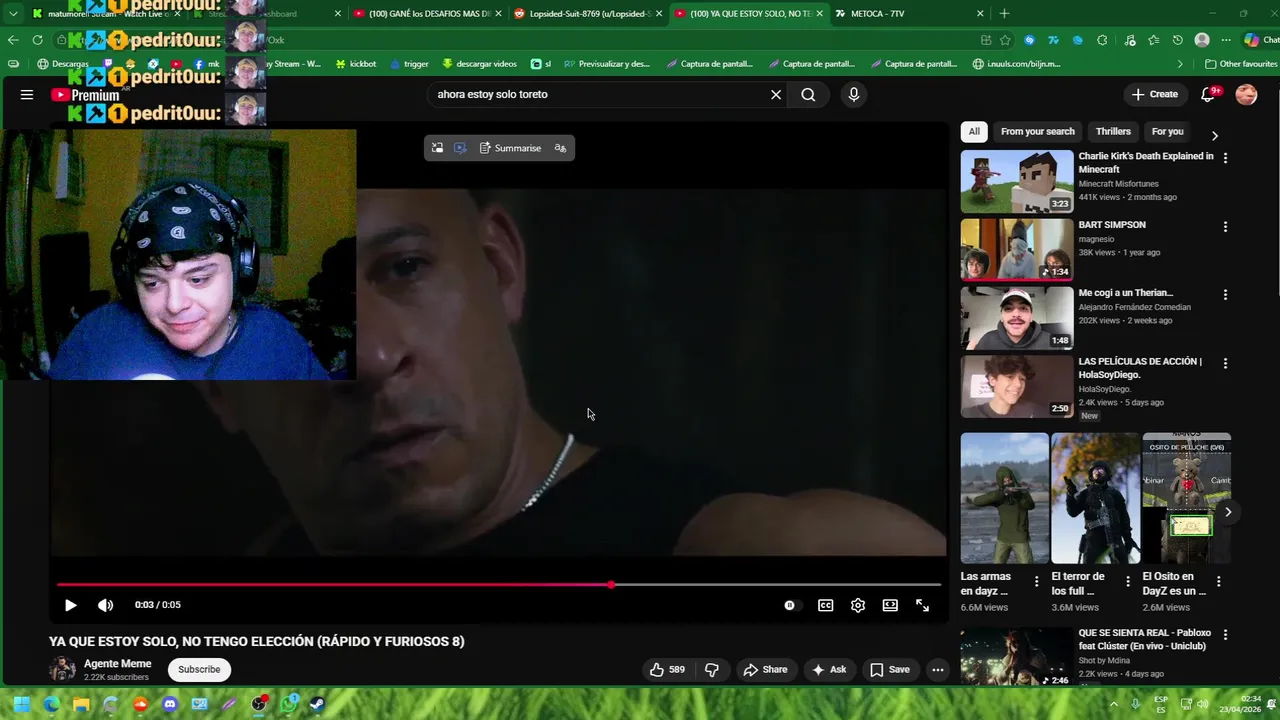Image resolution: width=1280 pixels, height=720 pixels.
Task: Open the BART SIMPSON video title
Action: click(x=1112, y=225)
